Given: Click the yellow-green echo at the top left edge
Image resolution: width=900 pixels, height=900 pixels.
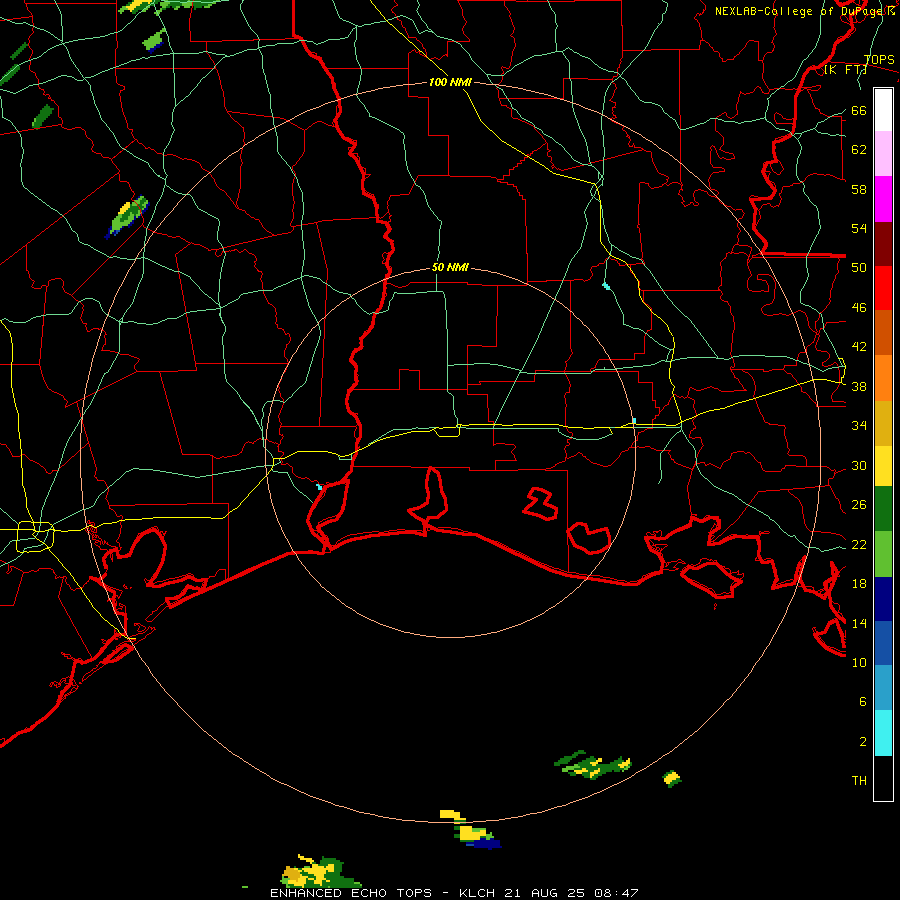Looking at the screenshot, I should [172, 5].
